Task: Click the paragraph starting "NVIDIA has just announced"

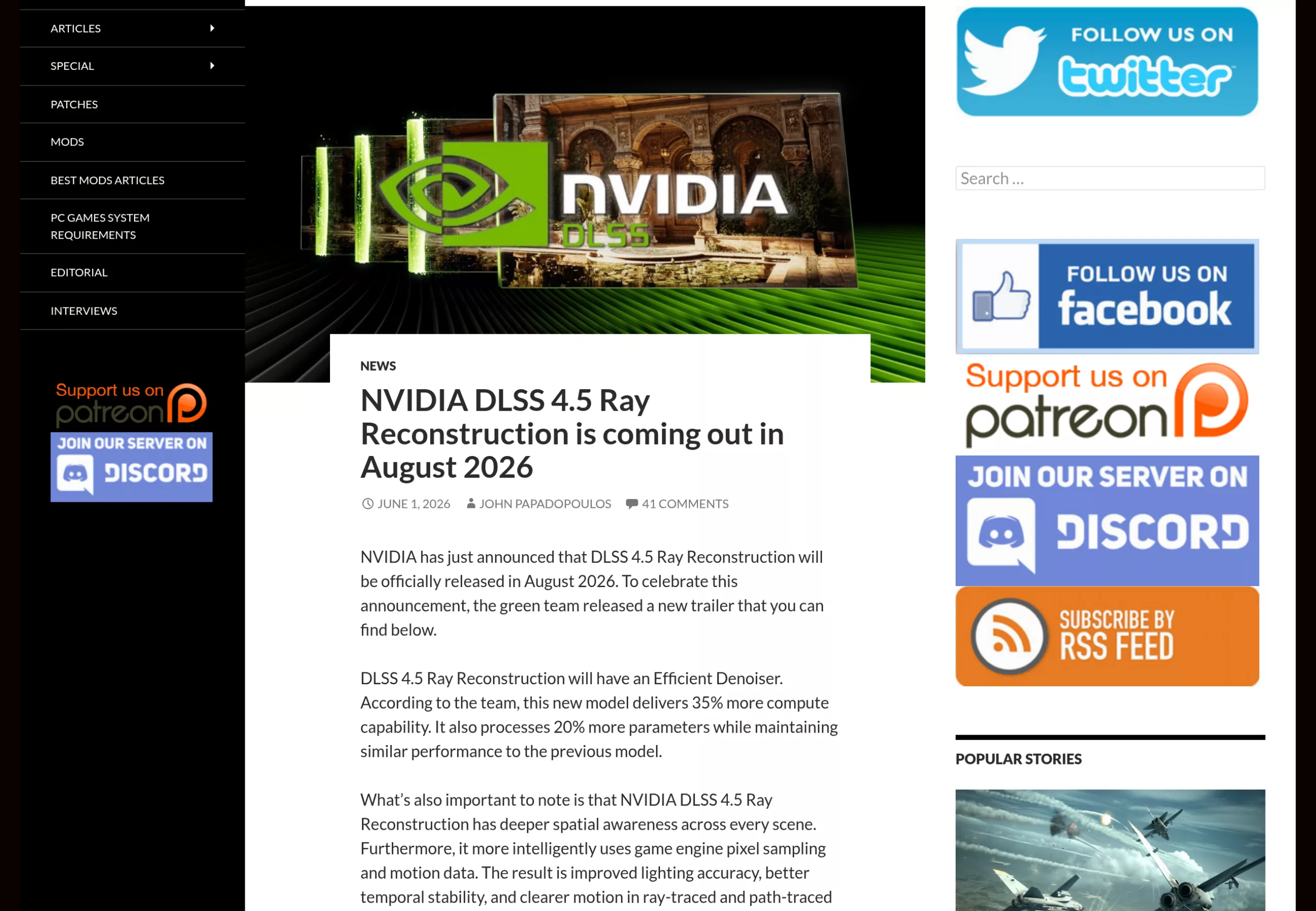Action: pyautogui.click(x=592, y=593)
